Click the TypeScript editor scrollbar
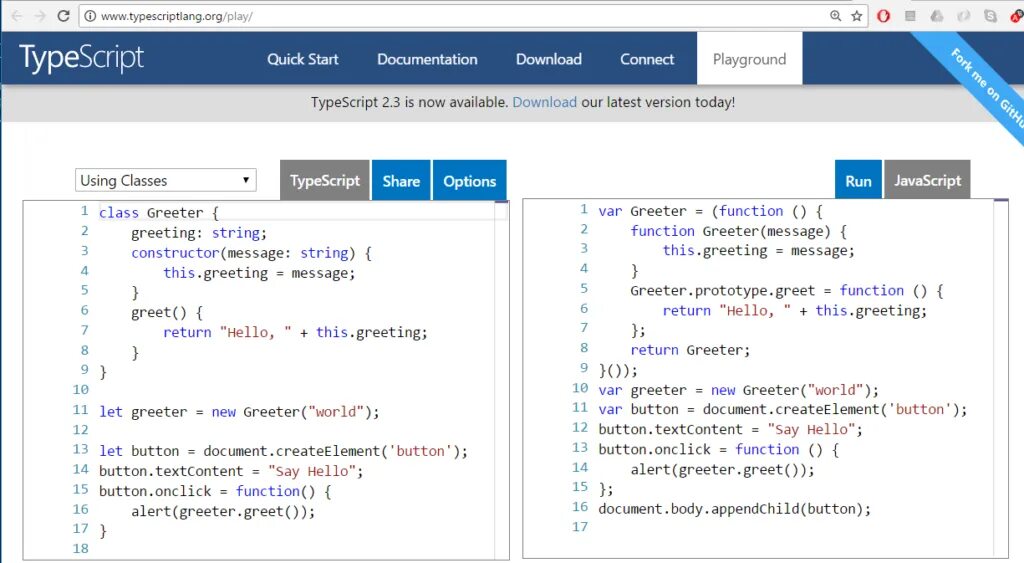This screenshot has width=1024, height=563. pos(502,379)
